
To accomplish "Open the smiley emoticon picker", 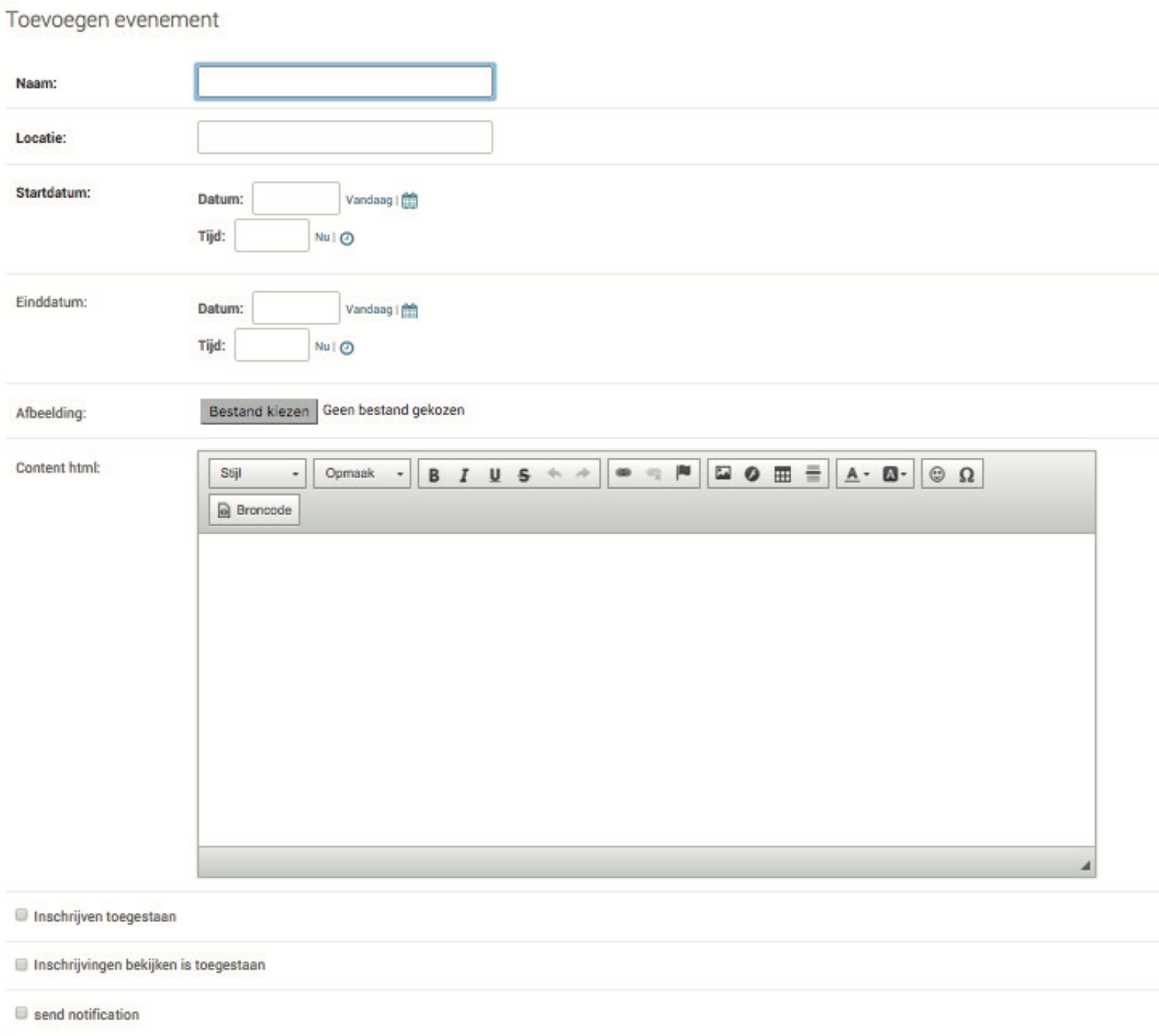I will pyautogui.click(x=937, y=474).
